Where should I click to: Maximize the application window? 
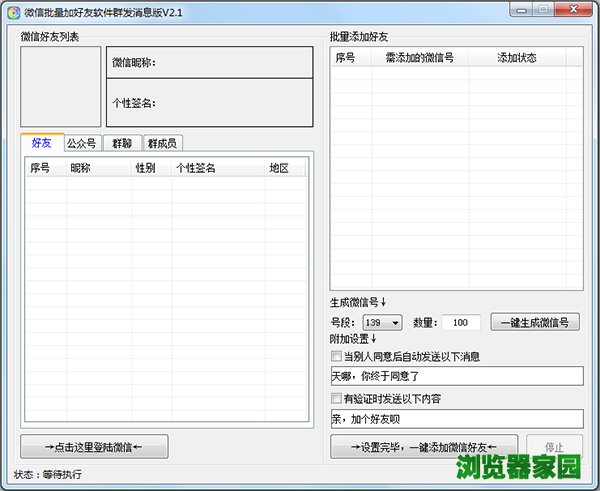click(x=543, y=10)
